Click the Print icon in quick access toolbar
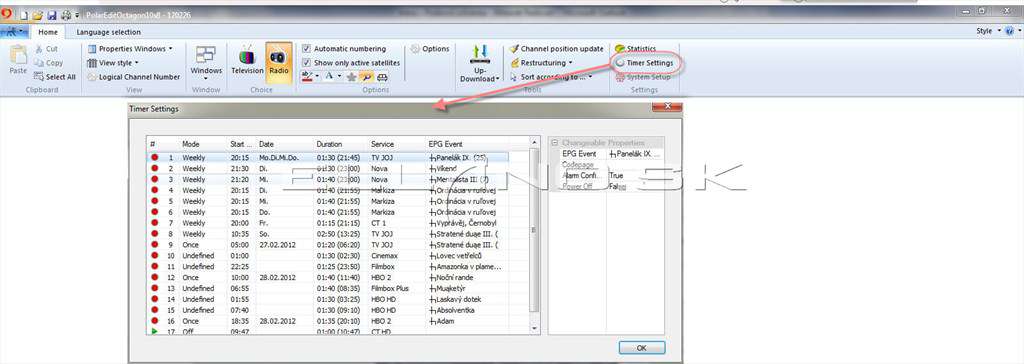 (x=65, y=14)
